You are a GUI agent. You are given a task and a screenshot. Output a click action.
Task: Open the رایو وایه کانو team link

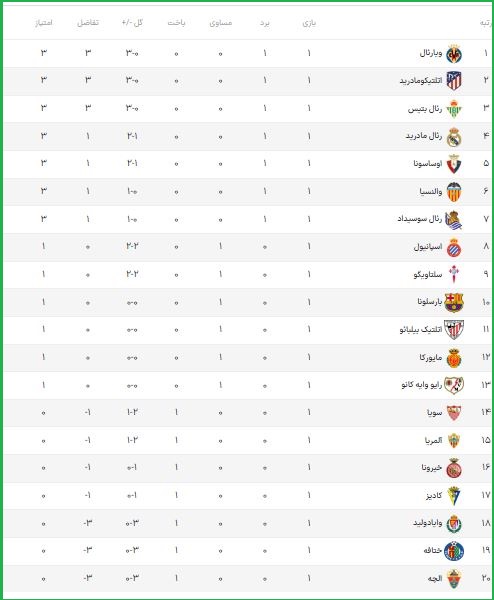(422, 385)
